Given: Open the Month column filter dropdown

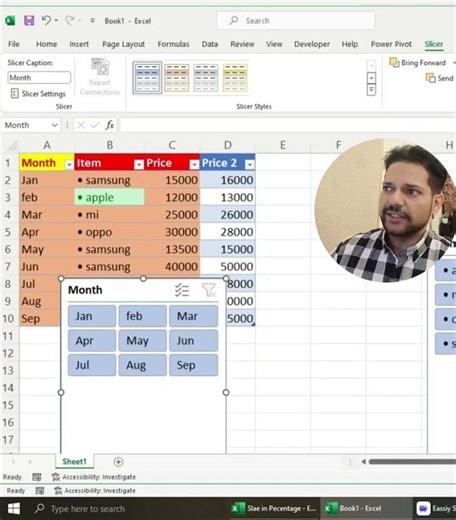Looking at the screenshot, I should [69, 165].
